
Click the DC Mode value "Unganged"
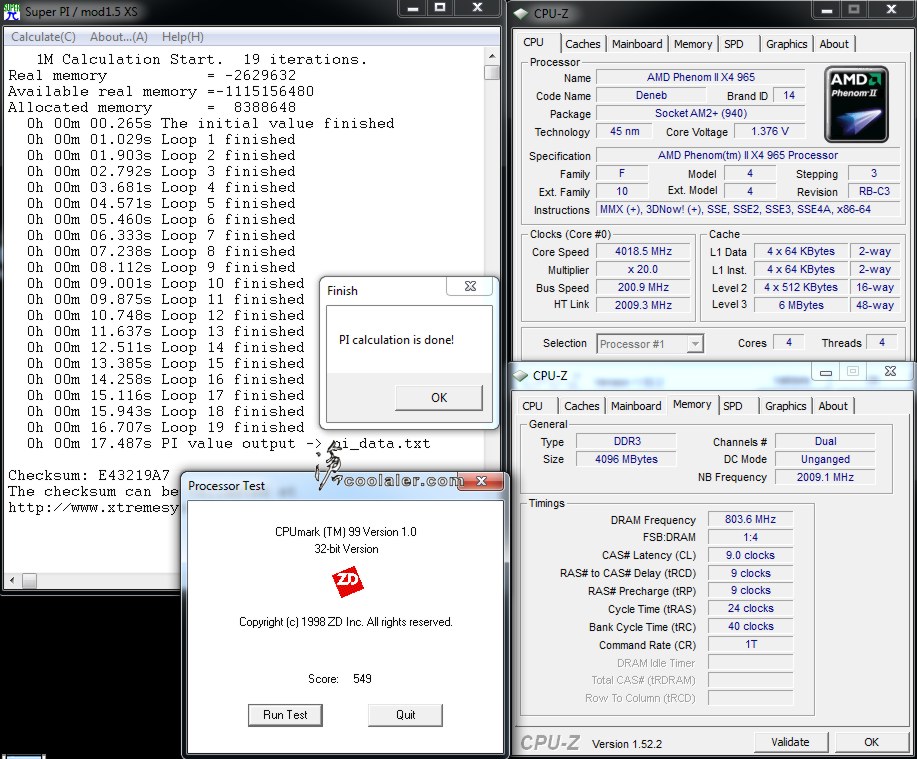tap(825, 460)
